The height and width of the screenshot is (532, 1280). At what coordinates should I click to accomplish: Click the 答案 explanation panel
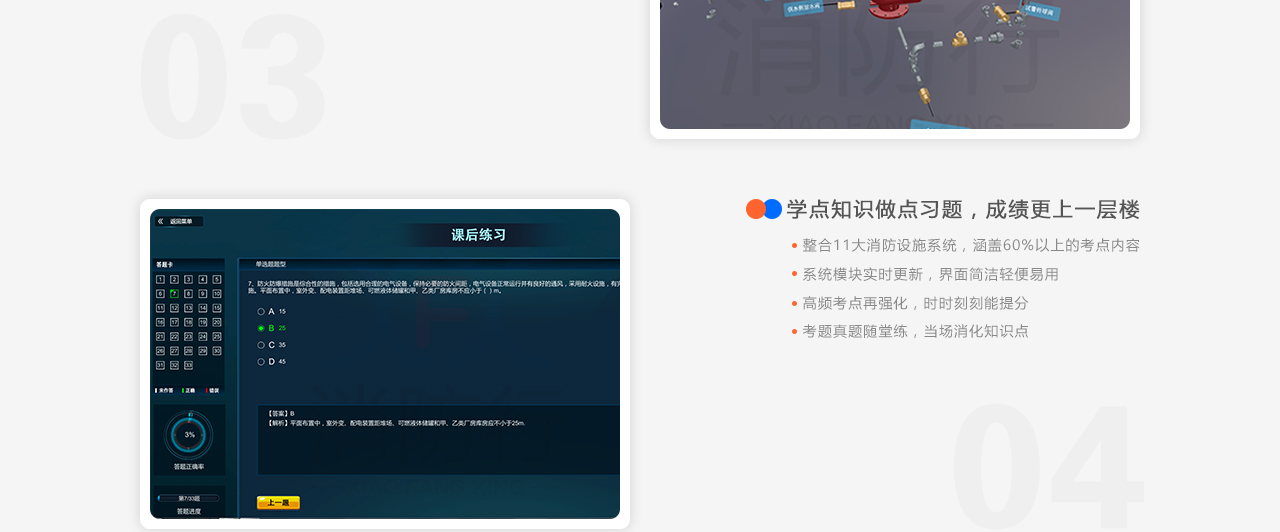[438, 440]
